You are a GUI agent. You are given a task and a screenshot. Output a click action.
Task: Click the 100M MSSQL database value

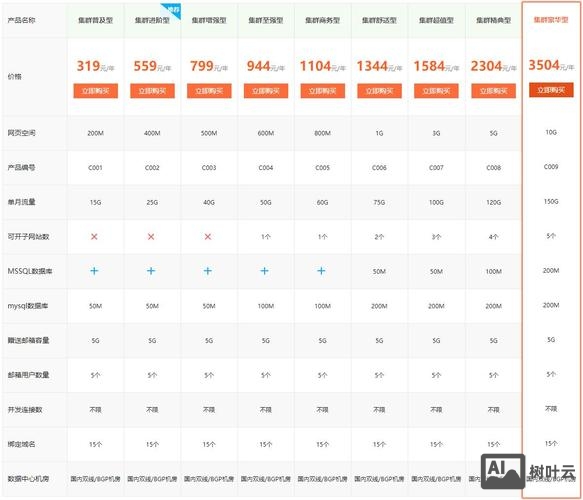493,271
